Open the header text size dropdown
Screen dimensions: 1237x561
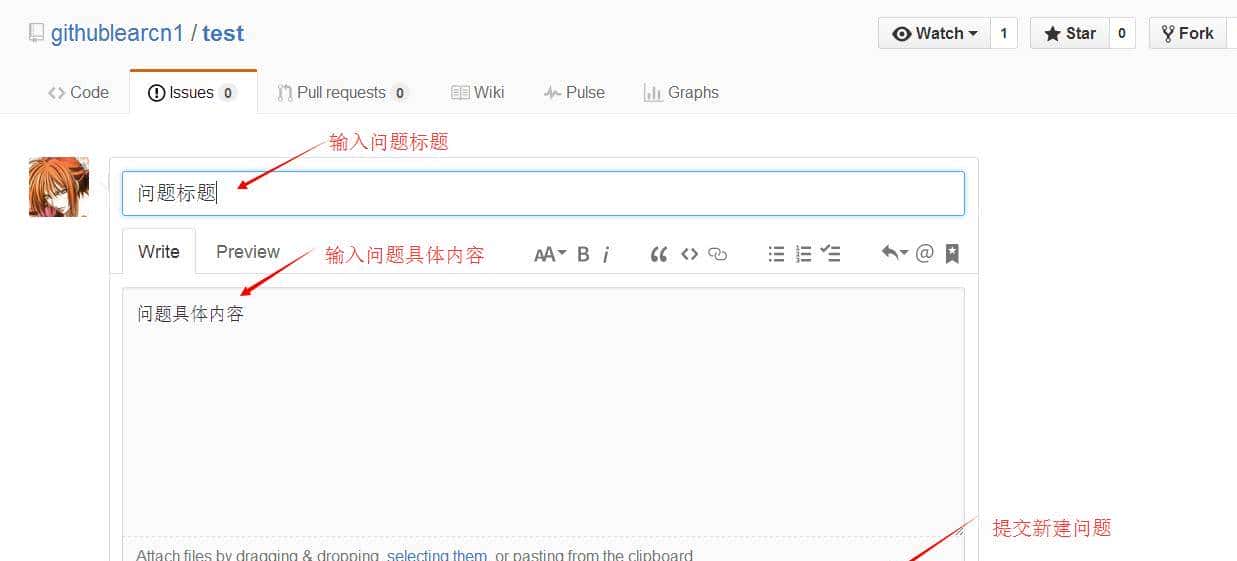[550, 254]
